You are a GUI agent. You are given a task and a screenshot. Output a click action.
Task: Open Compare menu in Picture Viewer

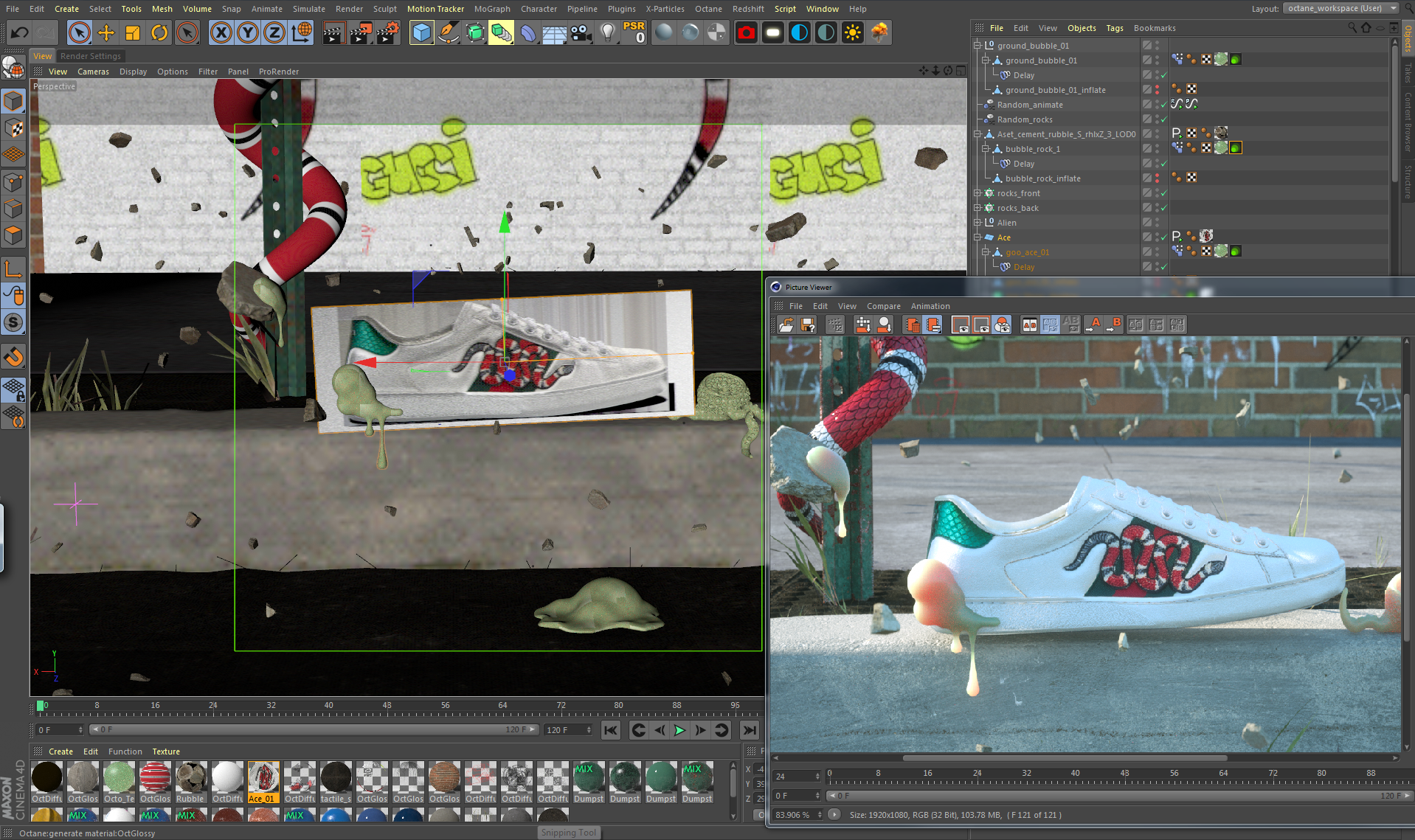point(883,306)
